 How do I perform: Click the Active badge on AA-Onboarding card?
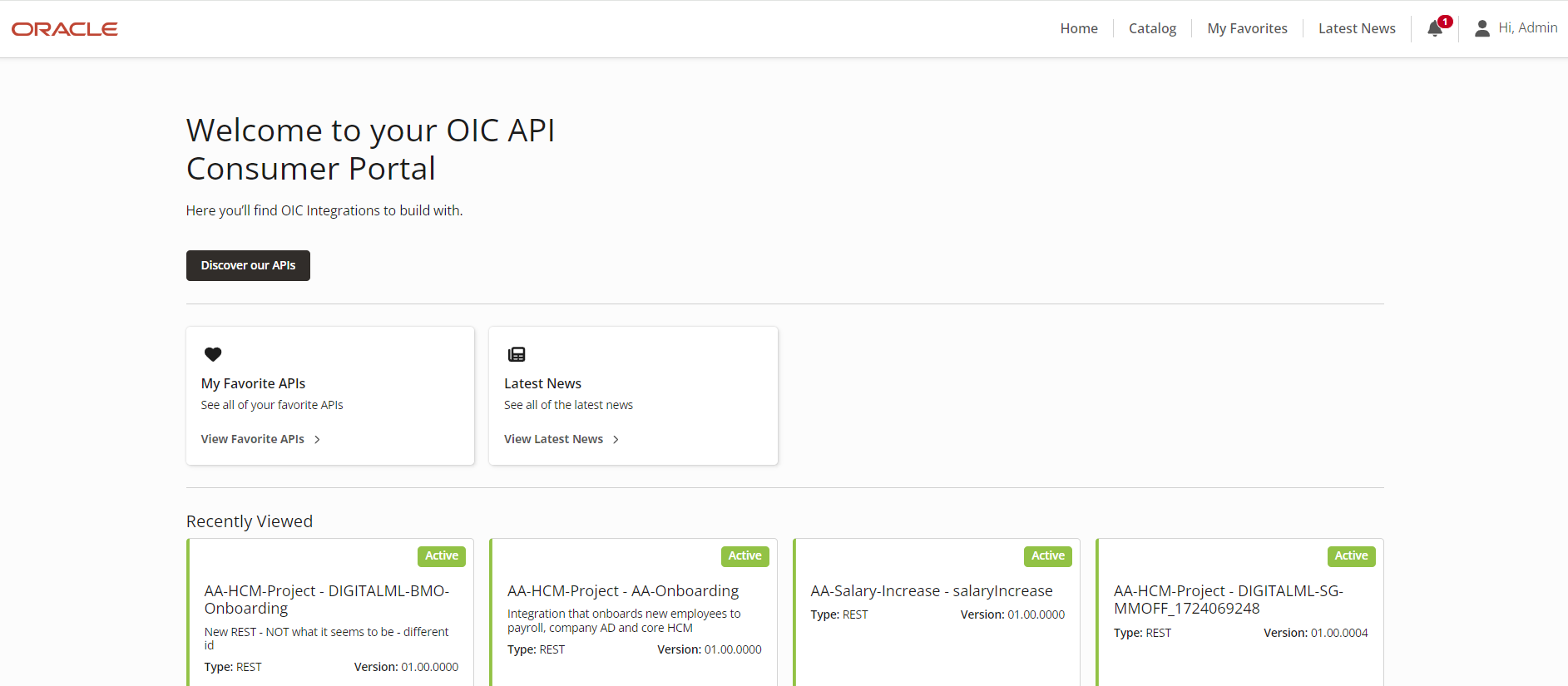click(x=744, y=556)
